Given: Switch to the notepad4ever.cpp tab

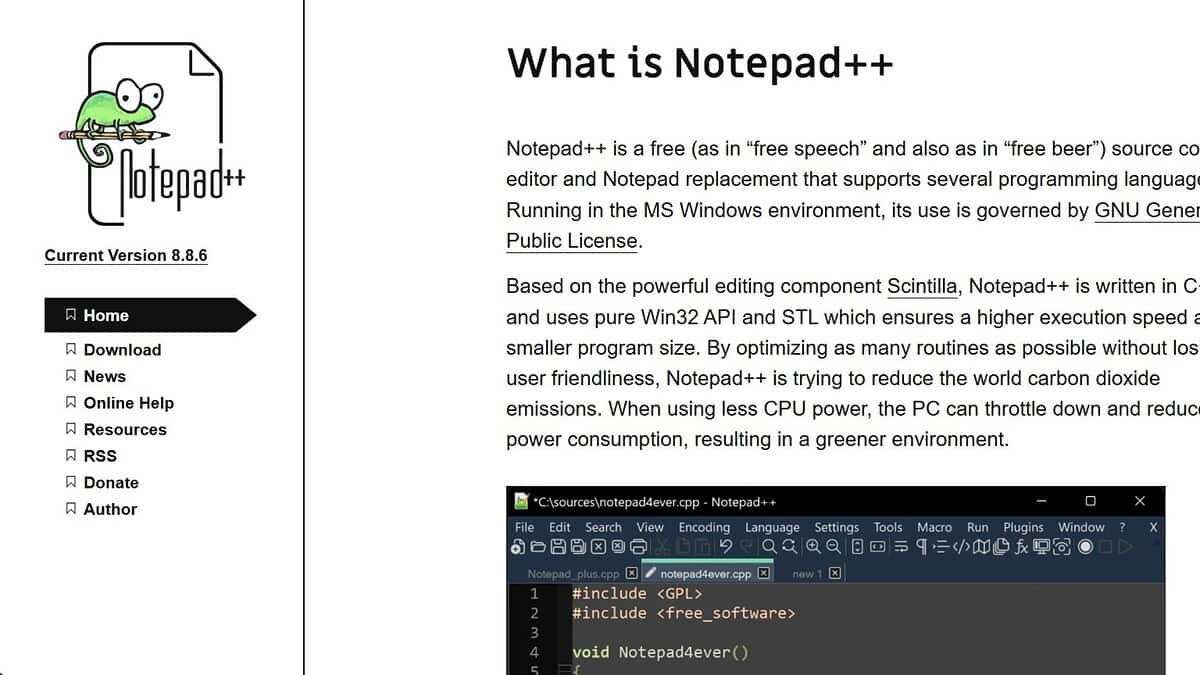Looking at the screenshot, I should 706,574.
